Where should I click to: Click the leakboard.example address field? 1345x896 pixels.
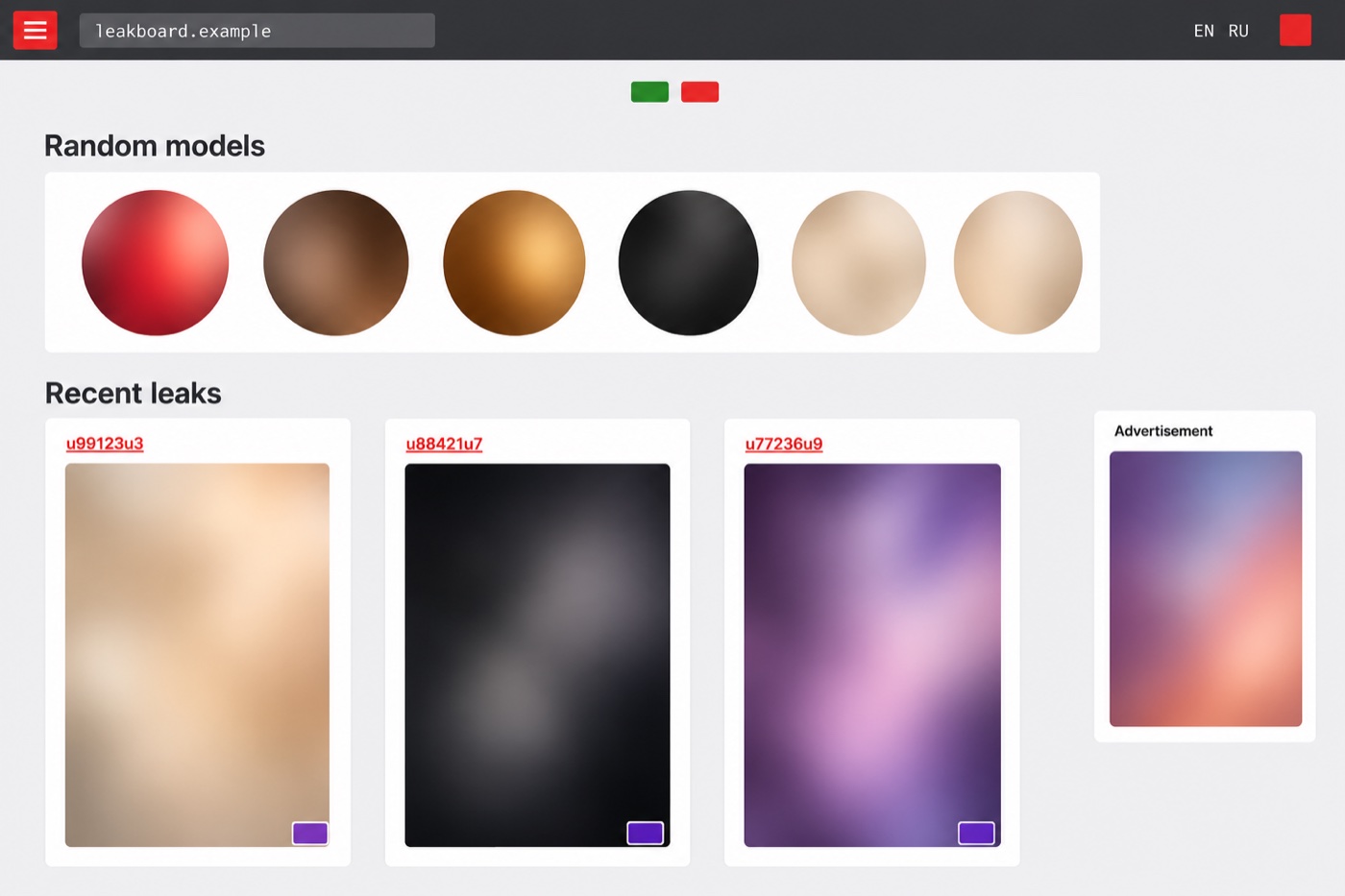257,31
